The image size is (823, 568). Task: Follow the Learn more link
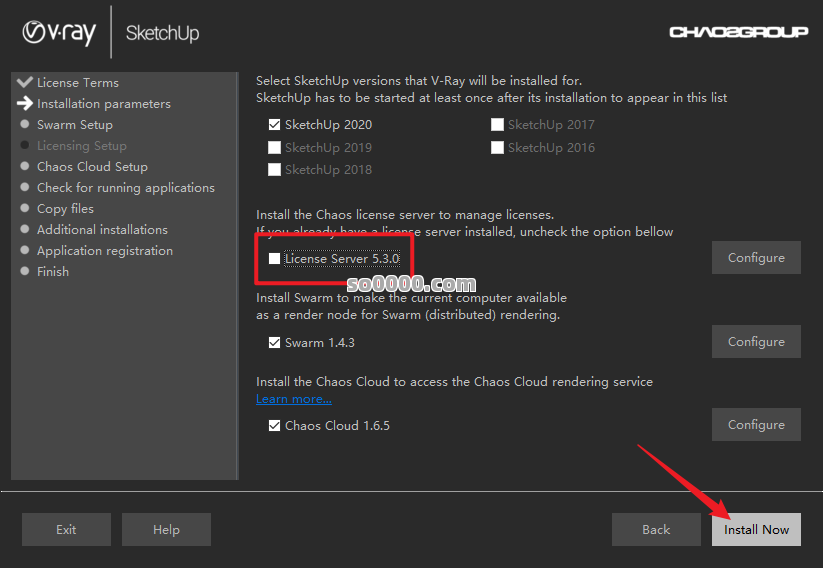[x=293, y=399]
